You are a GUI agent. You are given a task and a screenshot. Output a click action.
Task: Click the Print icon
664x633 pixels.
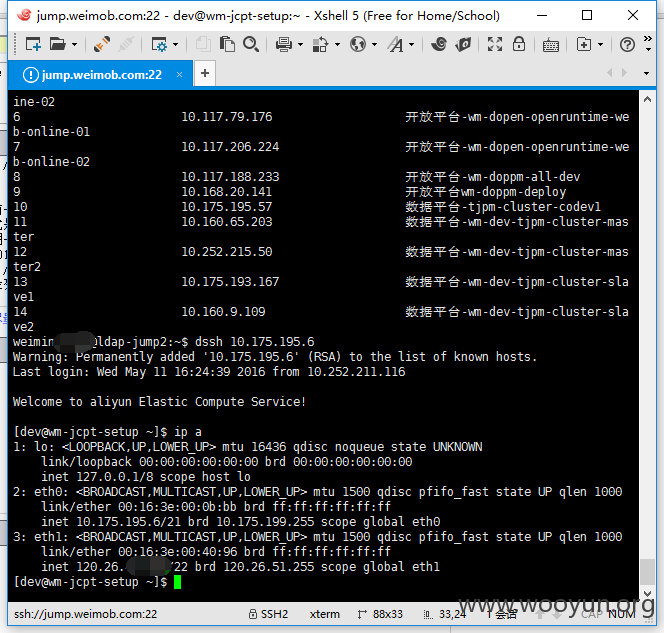[x=284, y=44]
